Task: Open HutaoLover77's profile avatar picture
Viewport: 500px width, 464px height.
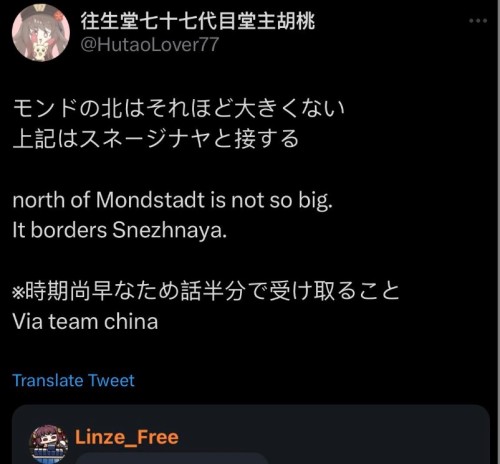Action: click(41, 33)
